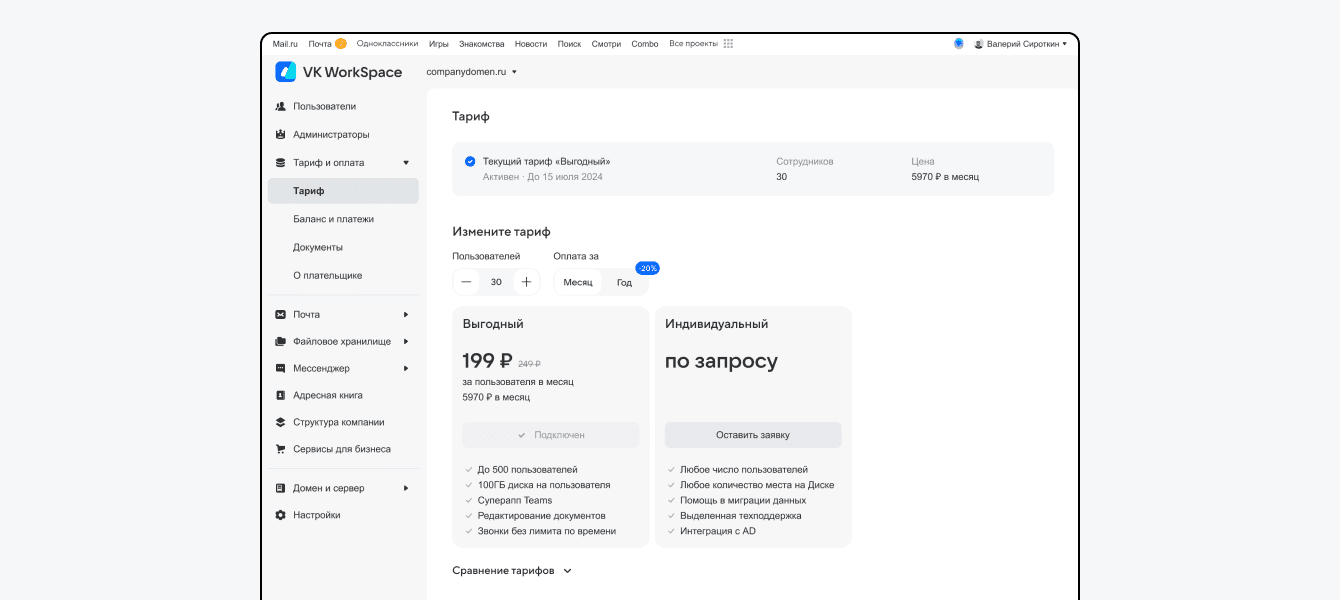The height and width of the screenshot is (600, 1340).
Task: Increase user count with plus button
Action: click(x=526, y=282)
